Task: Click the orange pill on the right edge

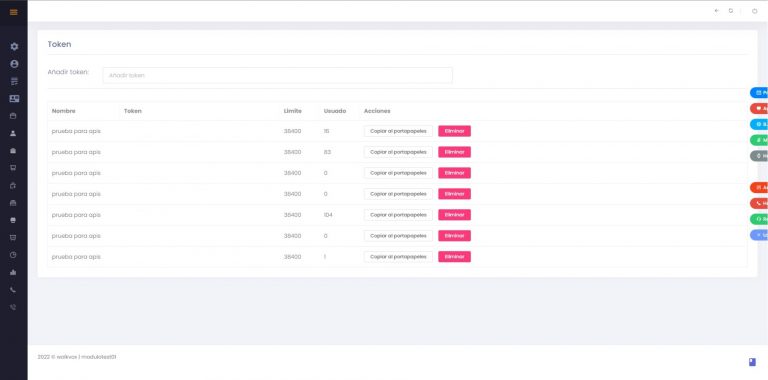Action: 759,188
